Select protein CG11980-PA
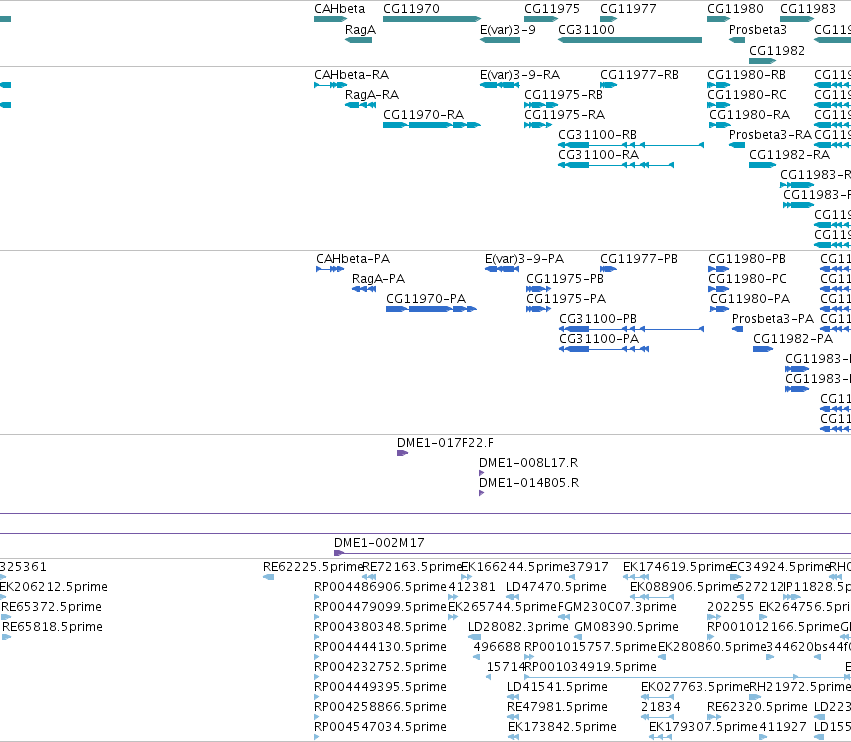Viewport: 851px width, 742px height. 720,309
